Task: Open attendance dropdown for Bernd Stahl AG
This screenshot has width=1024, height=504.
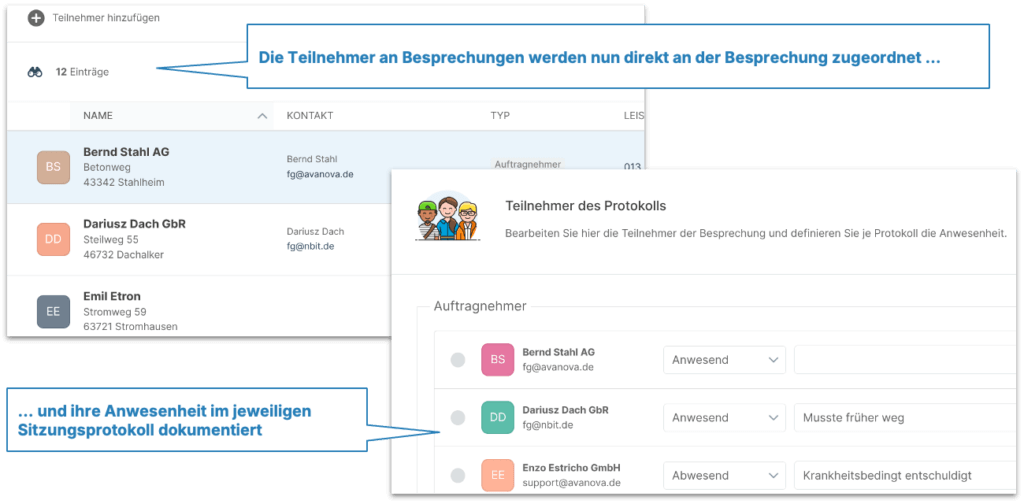Action: pos(724,360)
